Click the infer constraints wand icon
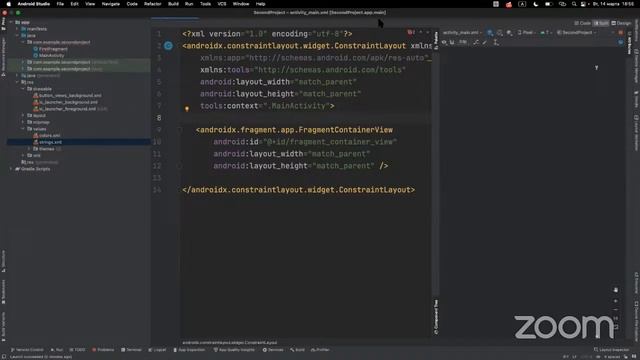 click(485, 42)
